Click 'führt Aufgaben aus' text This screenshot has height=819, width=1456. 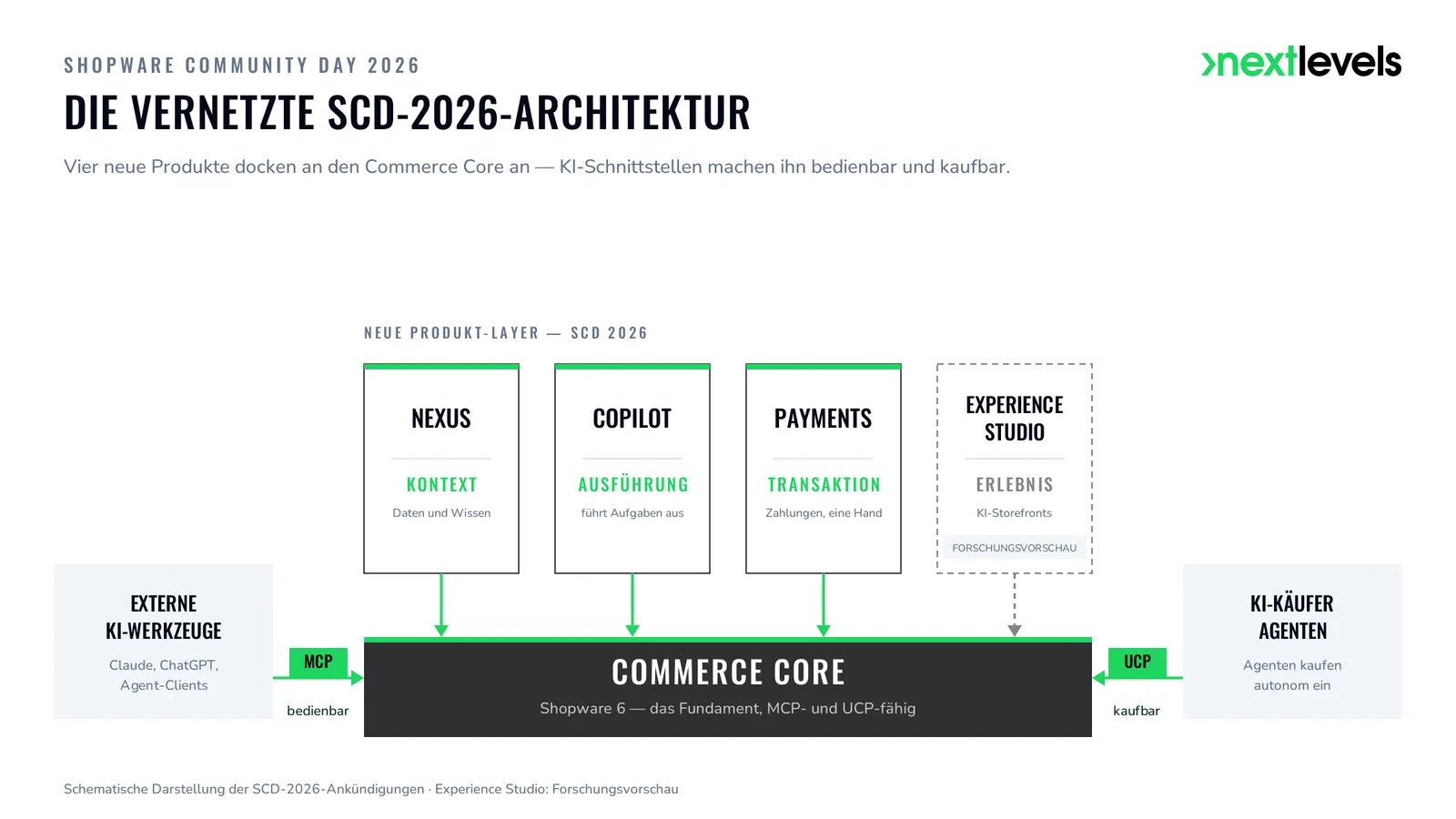coord(632,513)
